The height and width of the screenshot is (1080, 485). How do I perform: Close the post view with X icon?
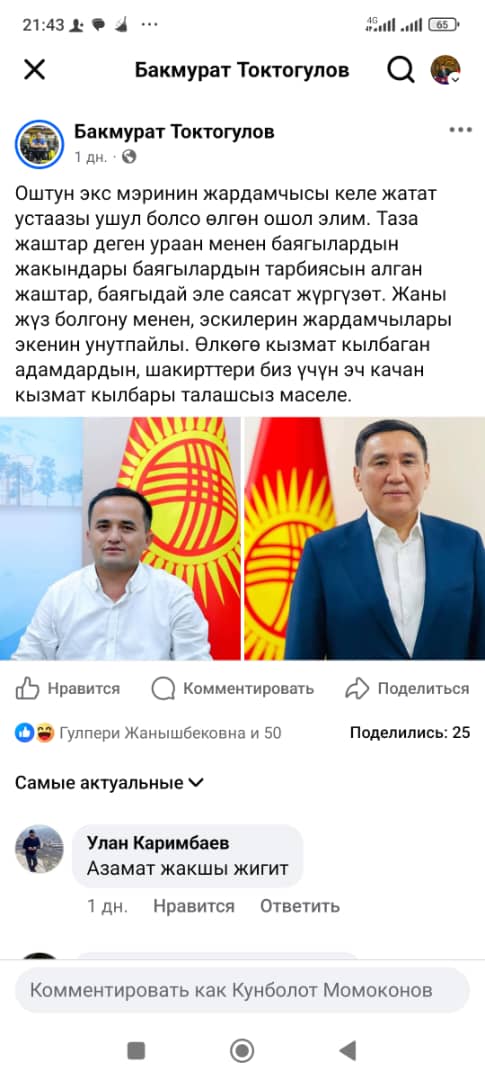tap(34, 70)
